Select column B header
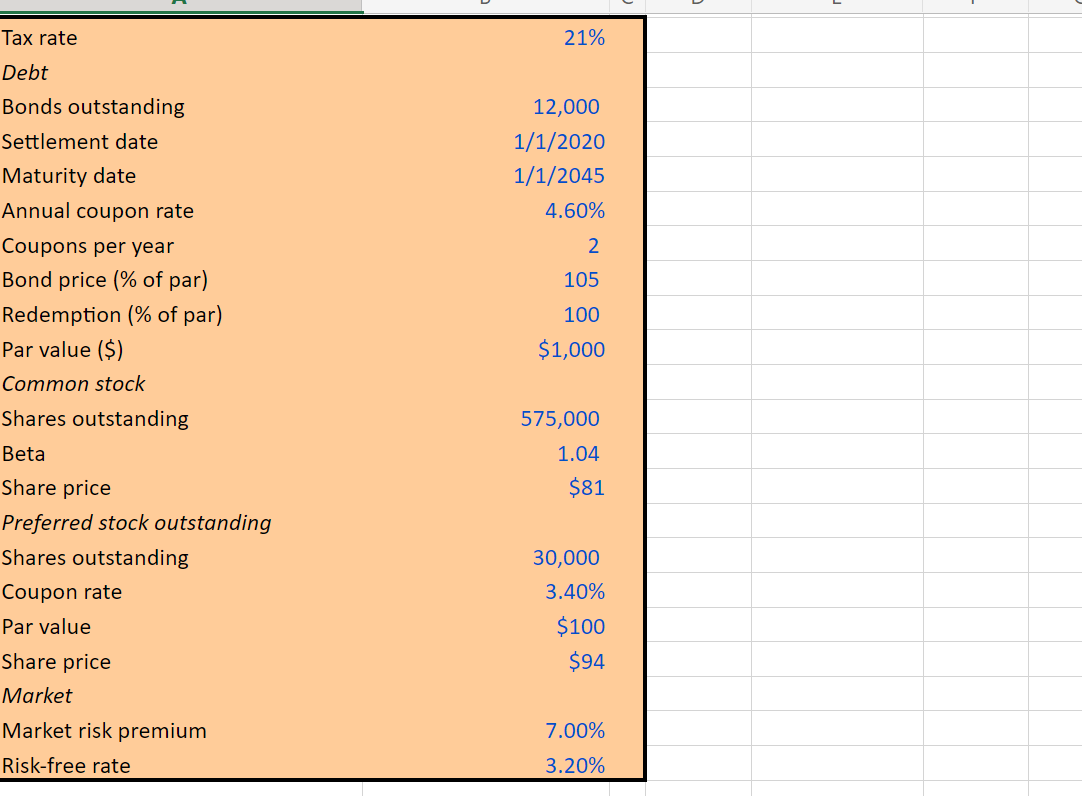The image size is (1082, 796). [x=484, y=6]
